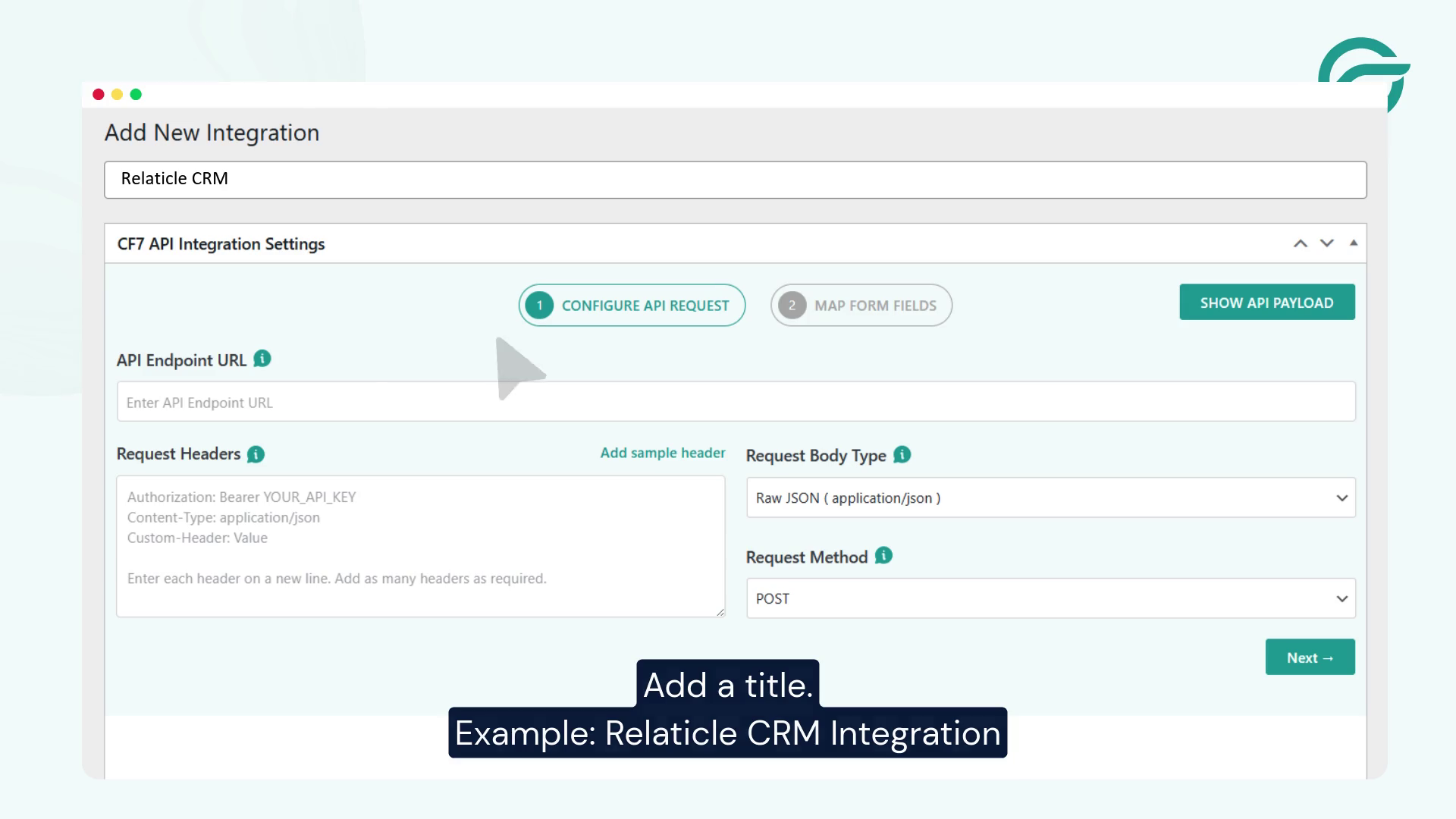Click into the API Endpoint URL field
The width and height of the screenshot is (1456, 819).
(x=736, y=401)
